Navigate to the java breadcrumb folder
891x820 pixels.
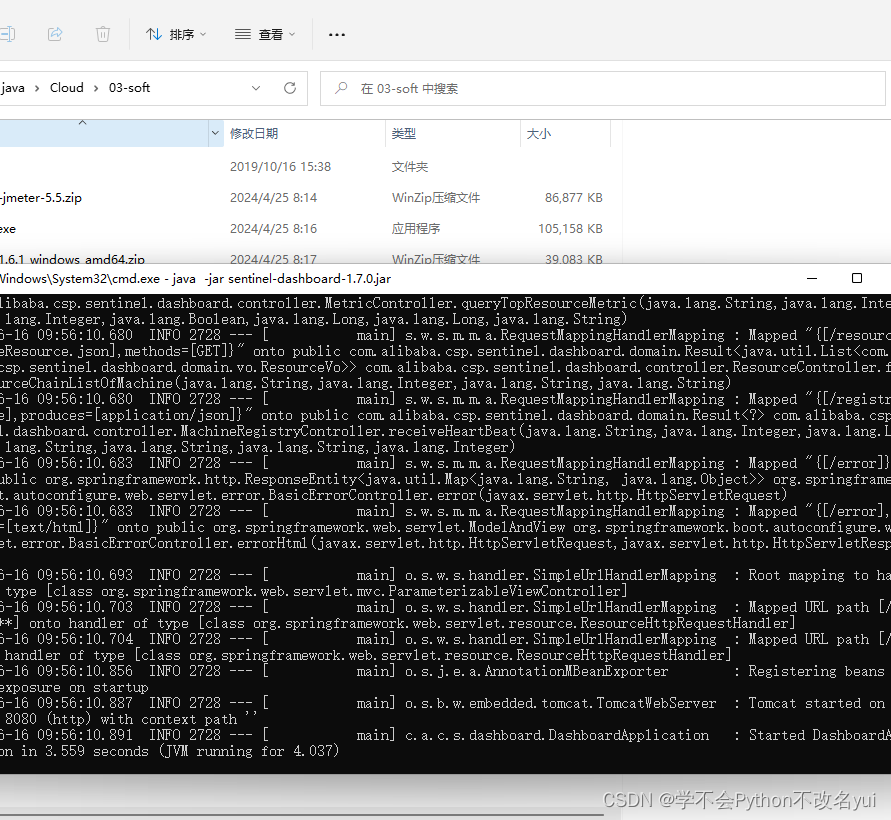(10, 87)
